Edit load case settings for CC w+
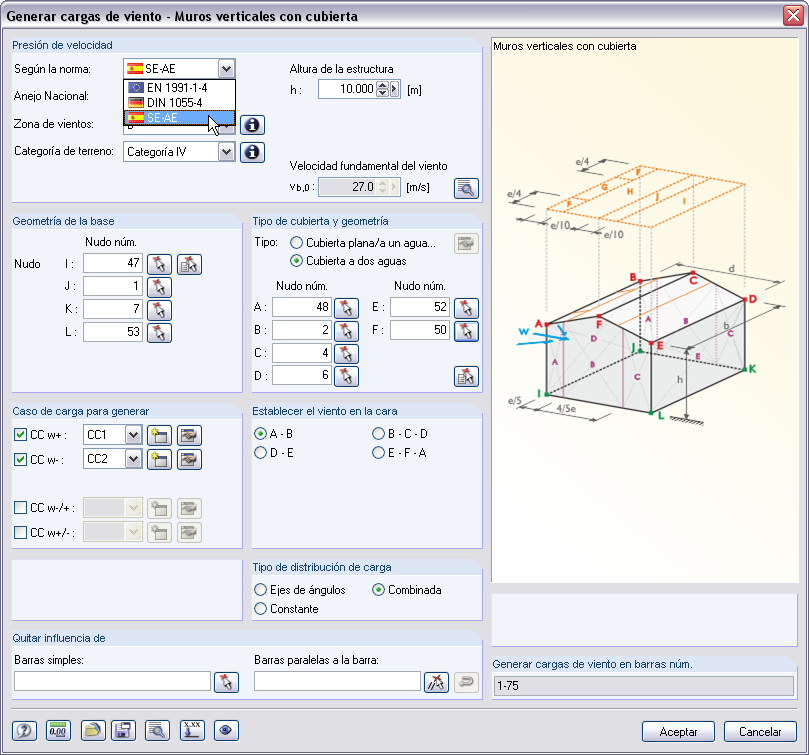 [189, 436]
